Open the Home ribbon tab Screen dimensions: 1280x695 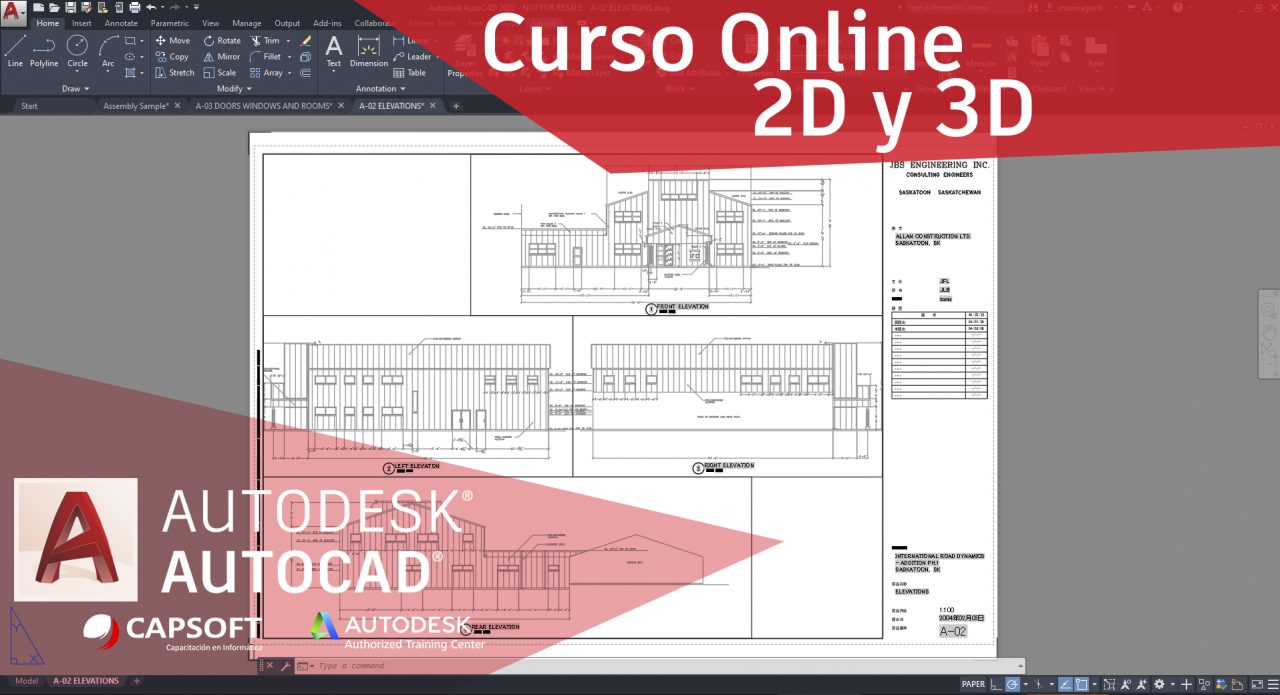[47, 23]
